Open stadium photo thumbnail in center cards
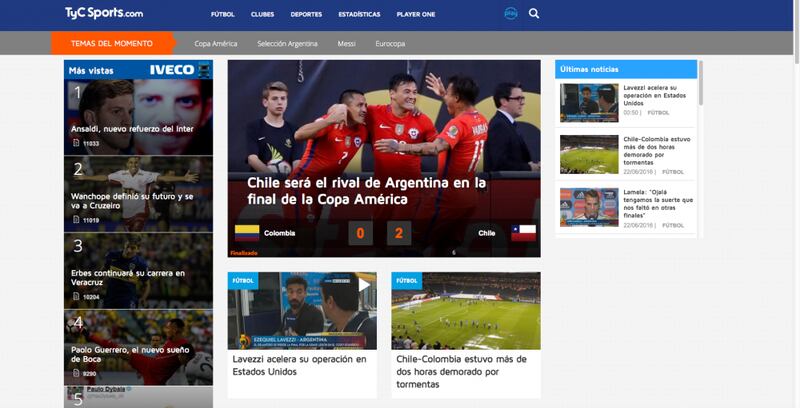 (466, 311)
